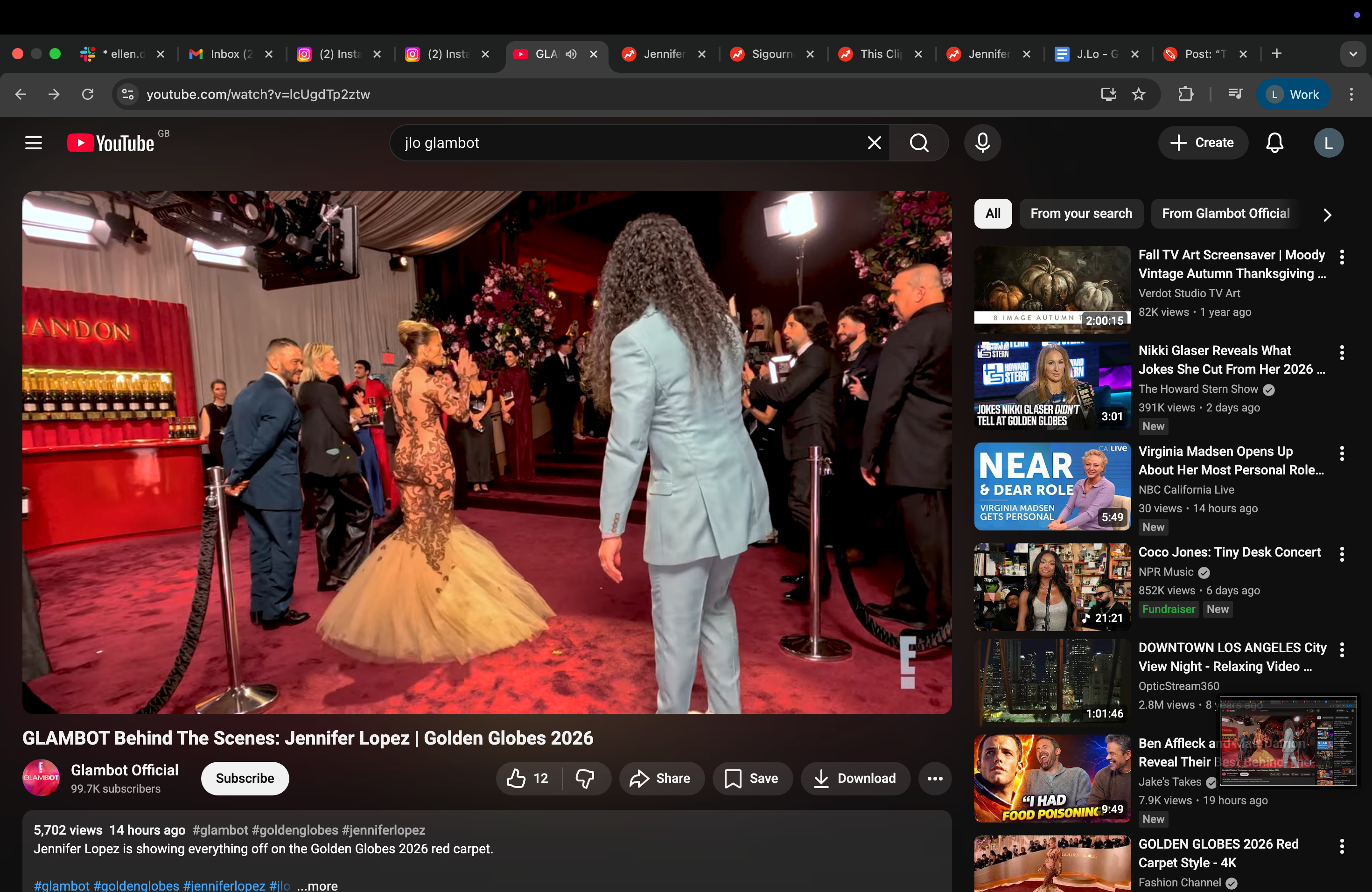Open the Ben Affleck food poisoning thumbnail
1372x892 pixels.
click(x=1052, y=778)
